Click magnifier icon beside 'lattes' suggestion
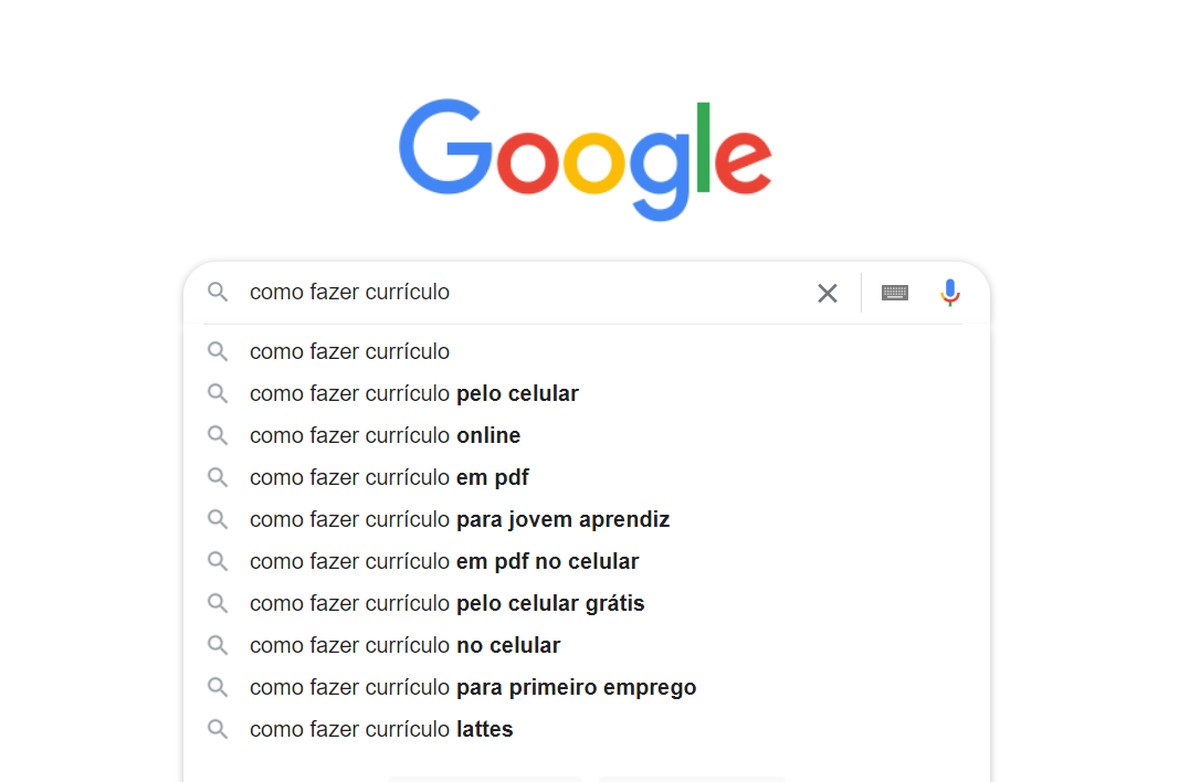Image resolution: width=1200 pixels, height=782 pixels. [217, 730]
